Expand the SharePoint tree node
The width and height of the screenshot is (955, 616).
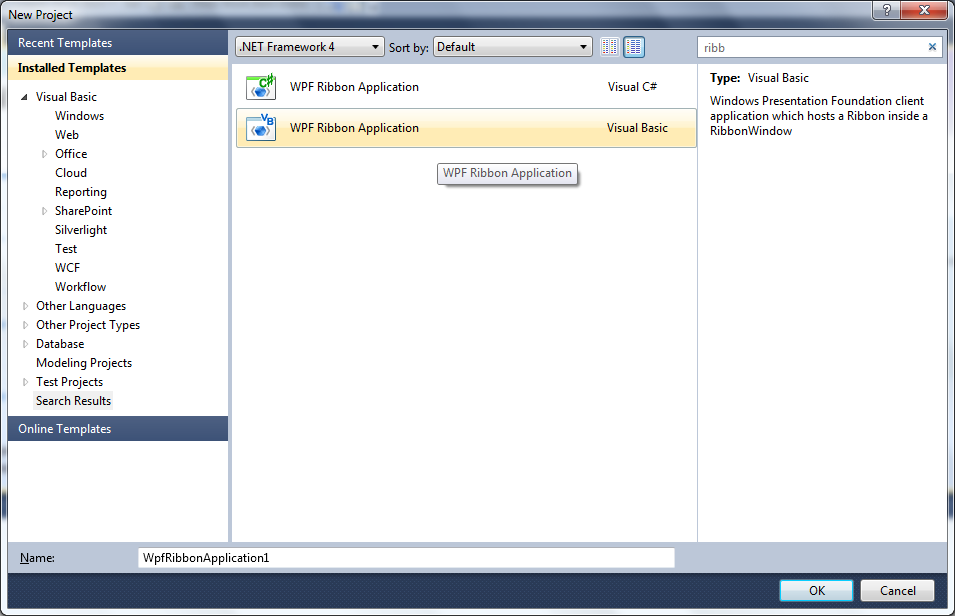pos(44,211)
